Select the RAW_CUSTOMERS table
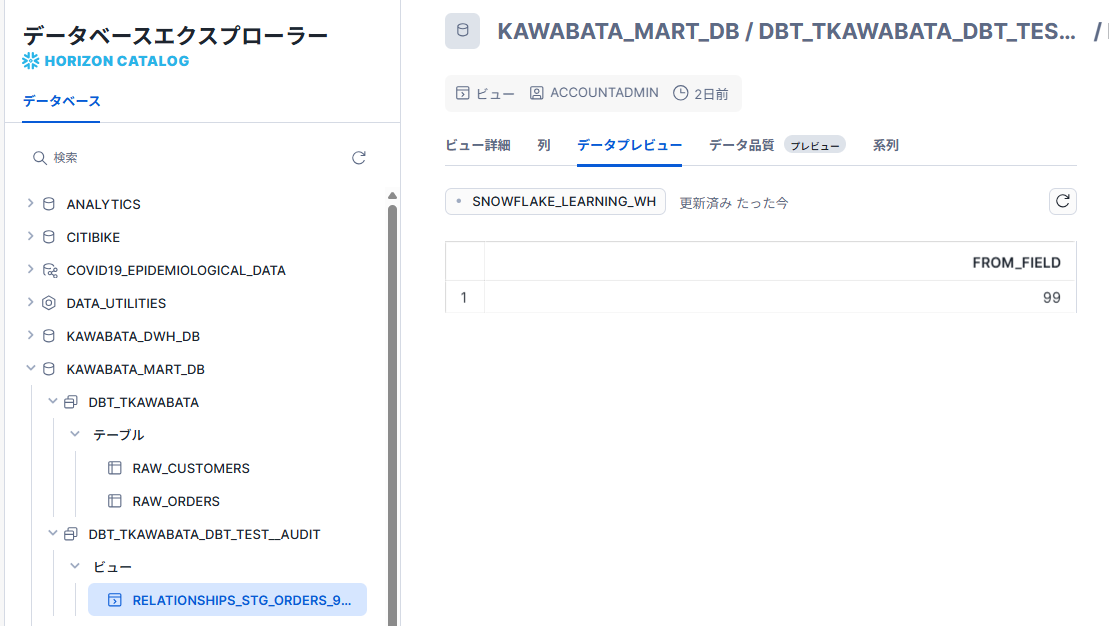This screenshot has height=626, width=1109. [191, 468]
